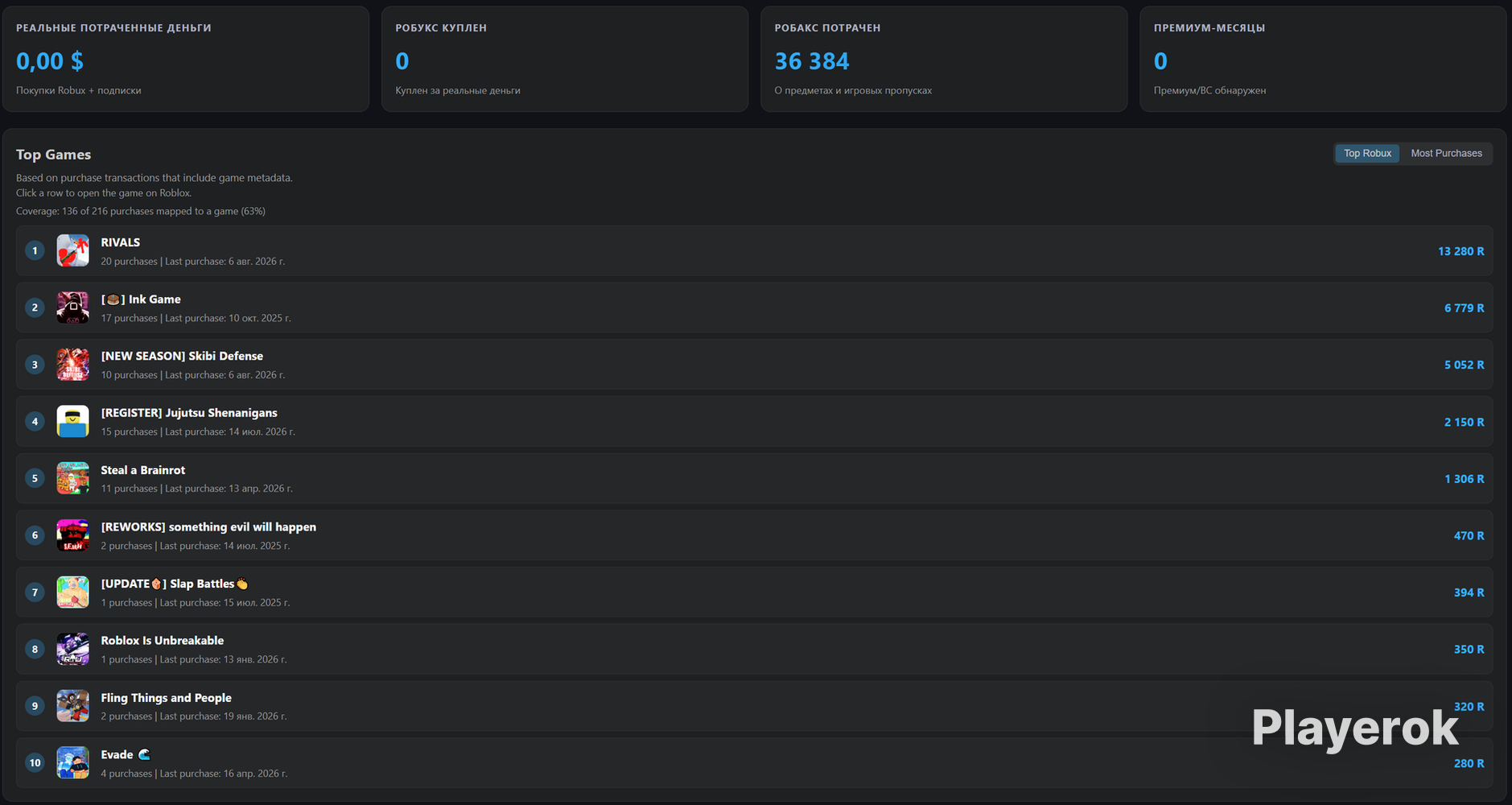Click the 'ПРЕМИУМ-МЕСЯЦЫ' card heading
The height and width of the screenshot is (805, 1512).
tap(1209, 28)
